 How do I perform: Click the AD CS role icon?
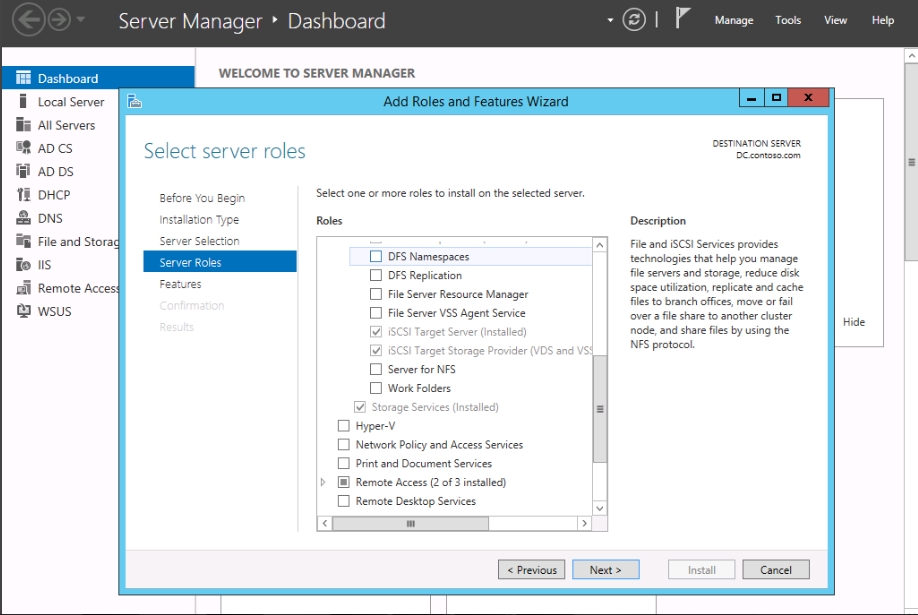[24, 148]
